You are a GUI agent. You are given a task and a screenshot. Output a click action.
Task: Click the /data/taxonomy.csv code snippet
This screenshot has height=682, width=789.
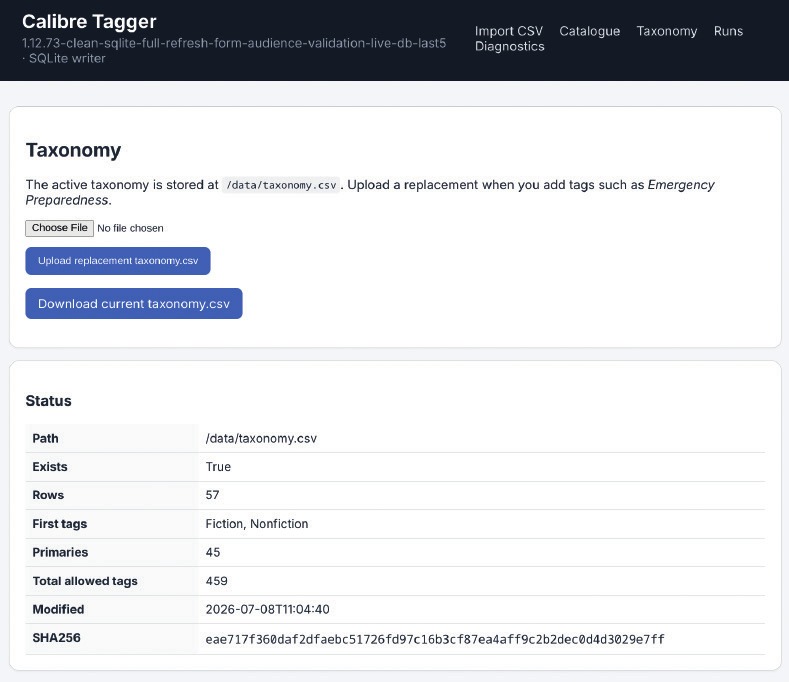tap(281, 185)
